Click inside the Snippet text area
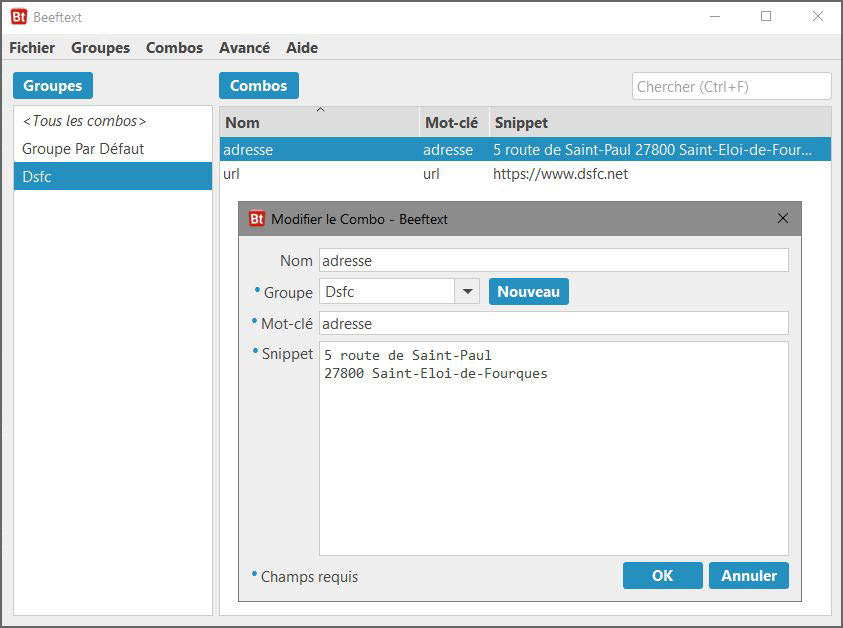The width and height of the screenshot is (843, 628). tap(553, 460)
